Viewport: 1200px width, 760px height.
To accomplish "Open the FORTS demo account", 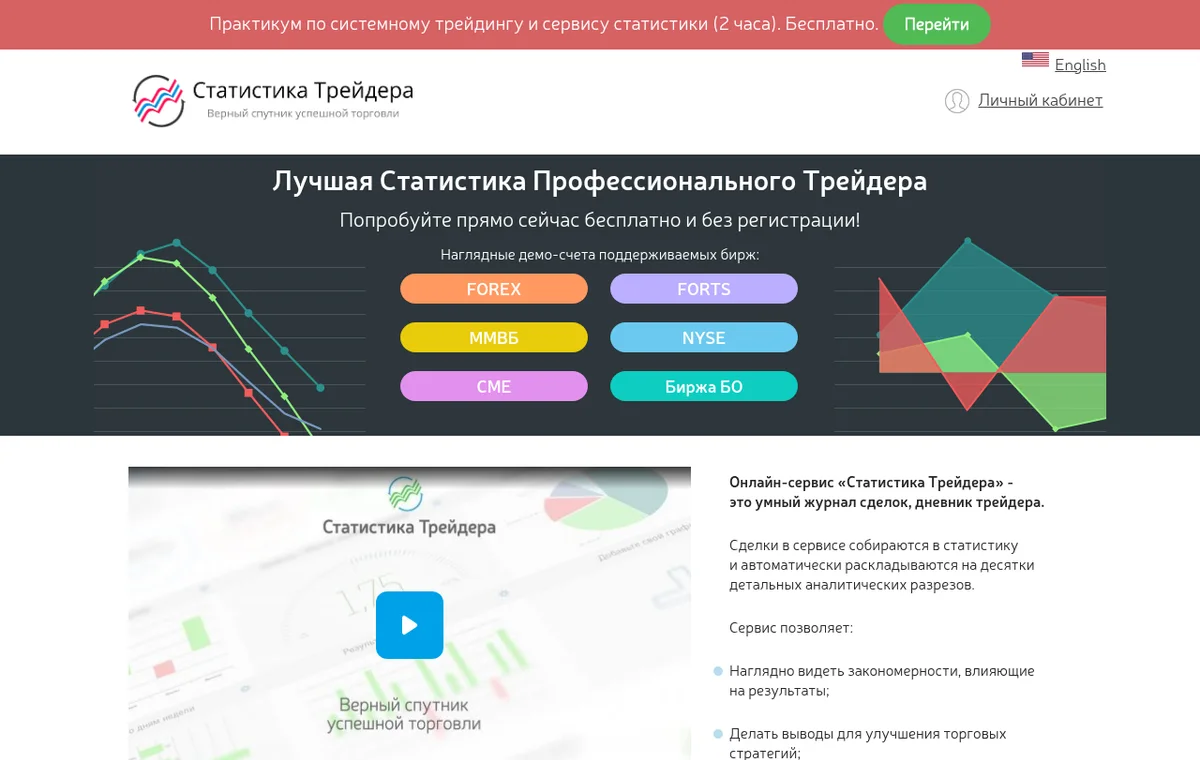I will pos(704,289).
